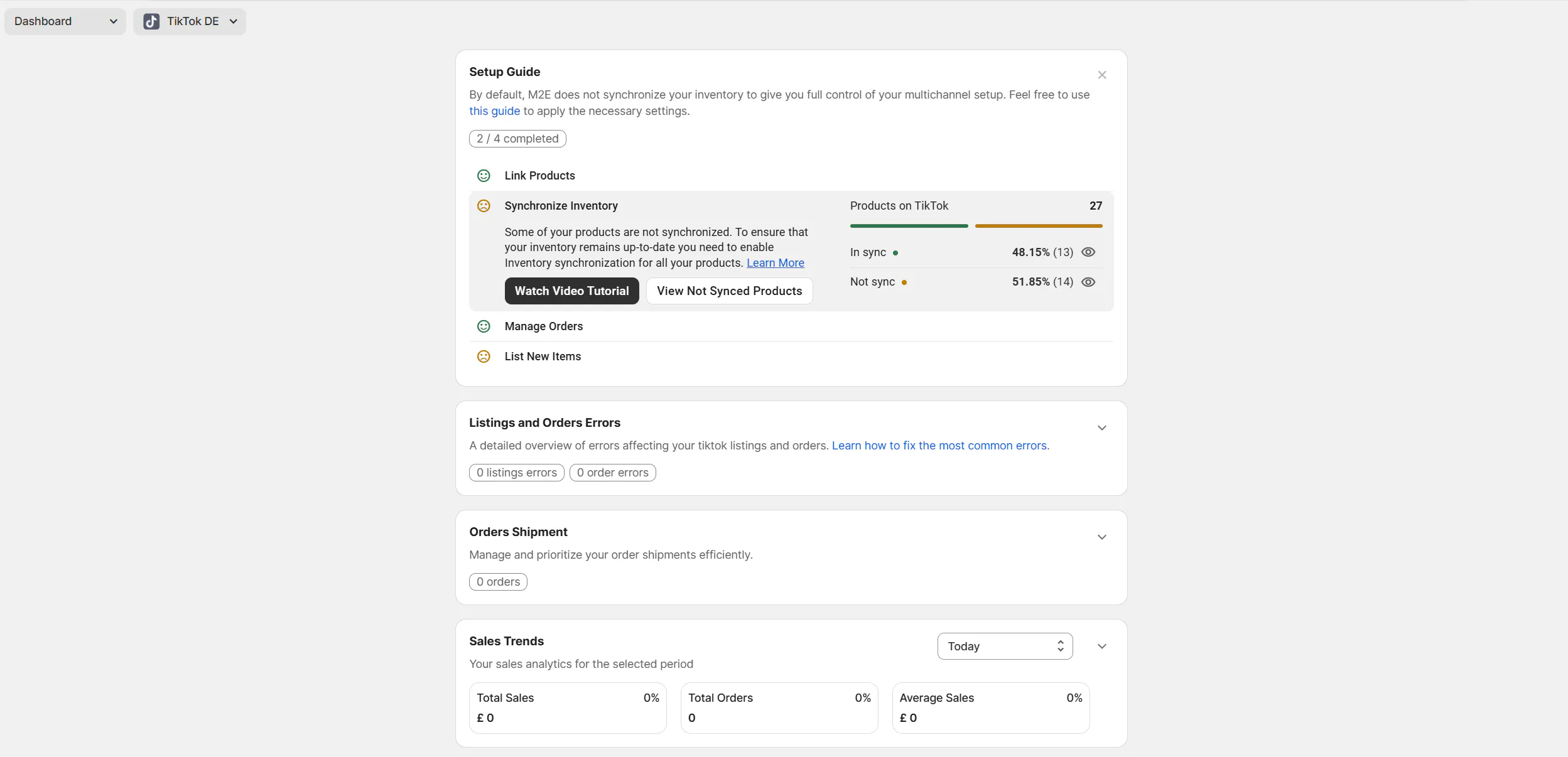Click the green smiley beside Link Products

pos(484,176)
